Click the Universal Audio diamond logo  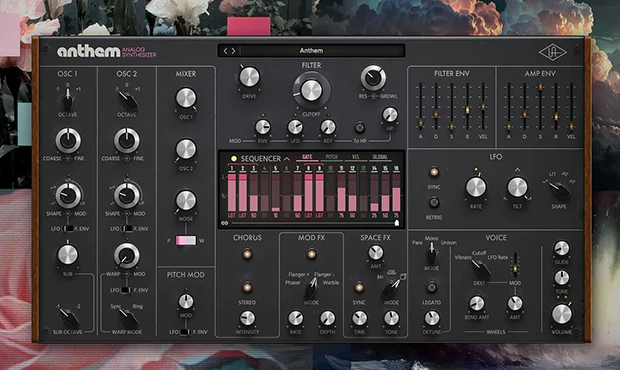552,52
